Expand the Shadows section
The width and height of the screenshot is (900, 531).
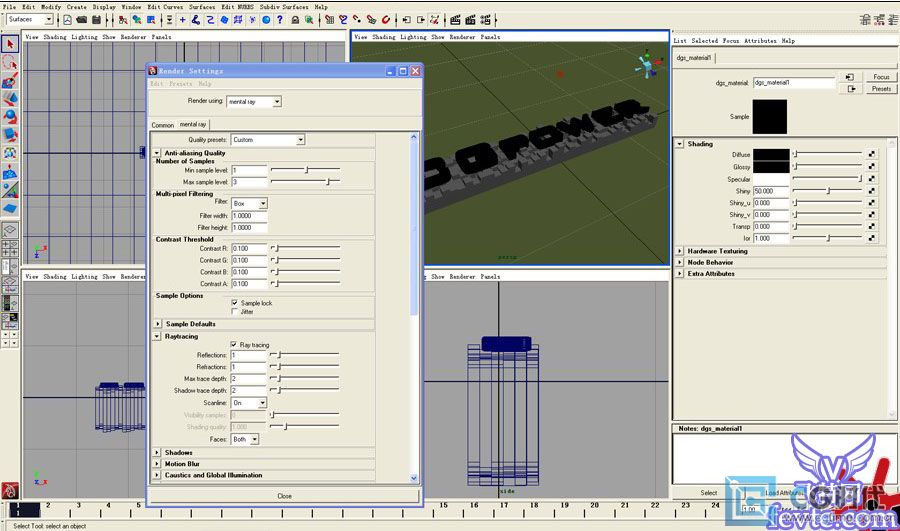(157, 452)
